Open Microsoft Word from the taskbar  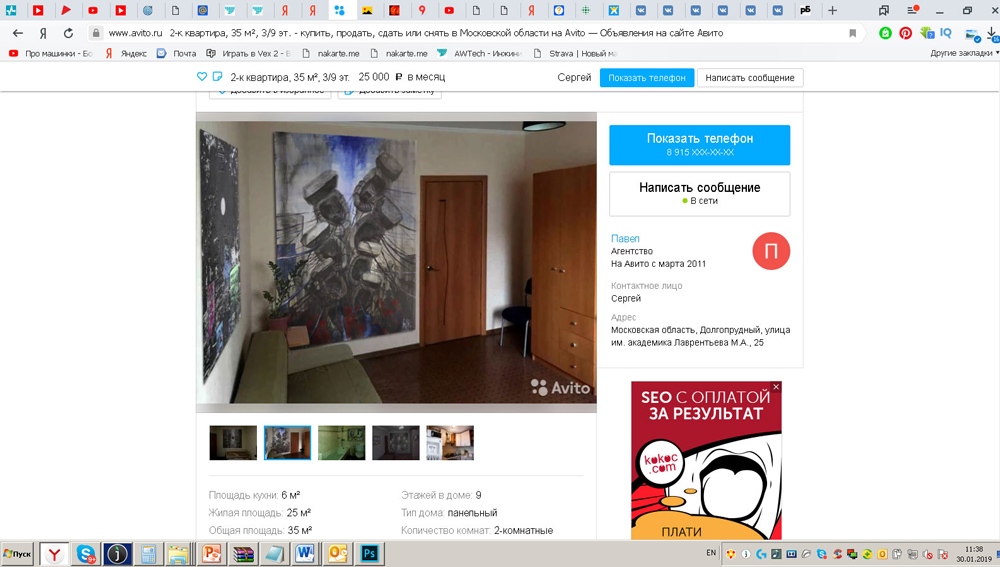[305, 554]
